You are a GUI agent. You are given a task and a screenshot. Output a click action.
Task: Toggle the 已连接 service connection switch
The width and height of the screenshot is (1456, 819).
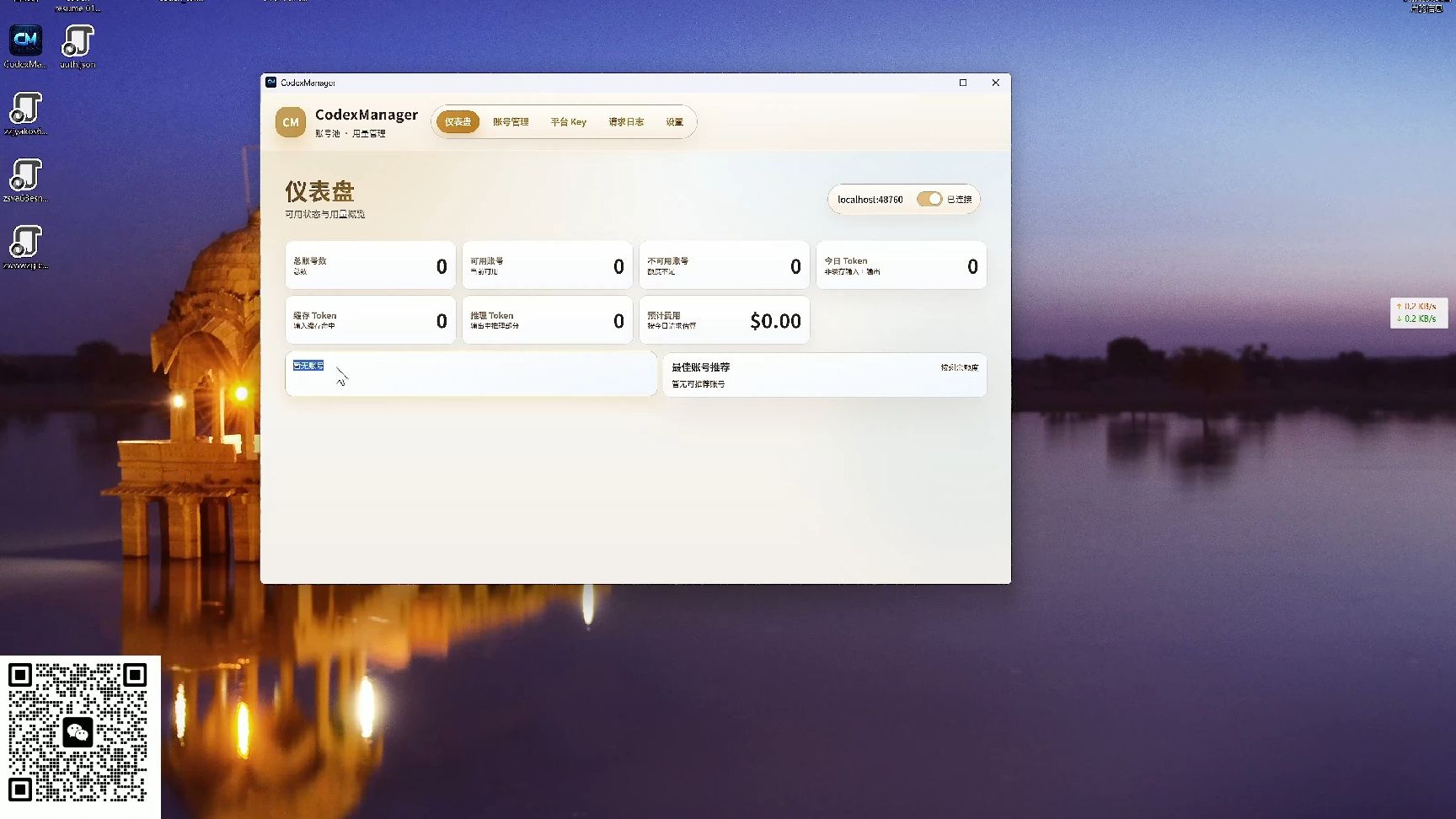point(929,200)
